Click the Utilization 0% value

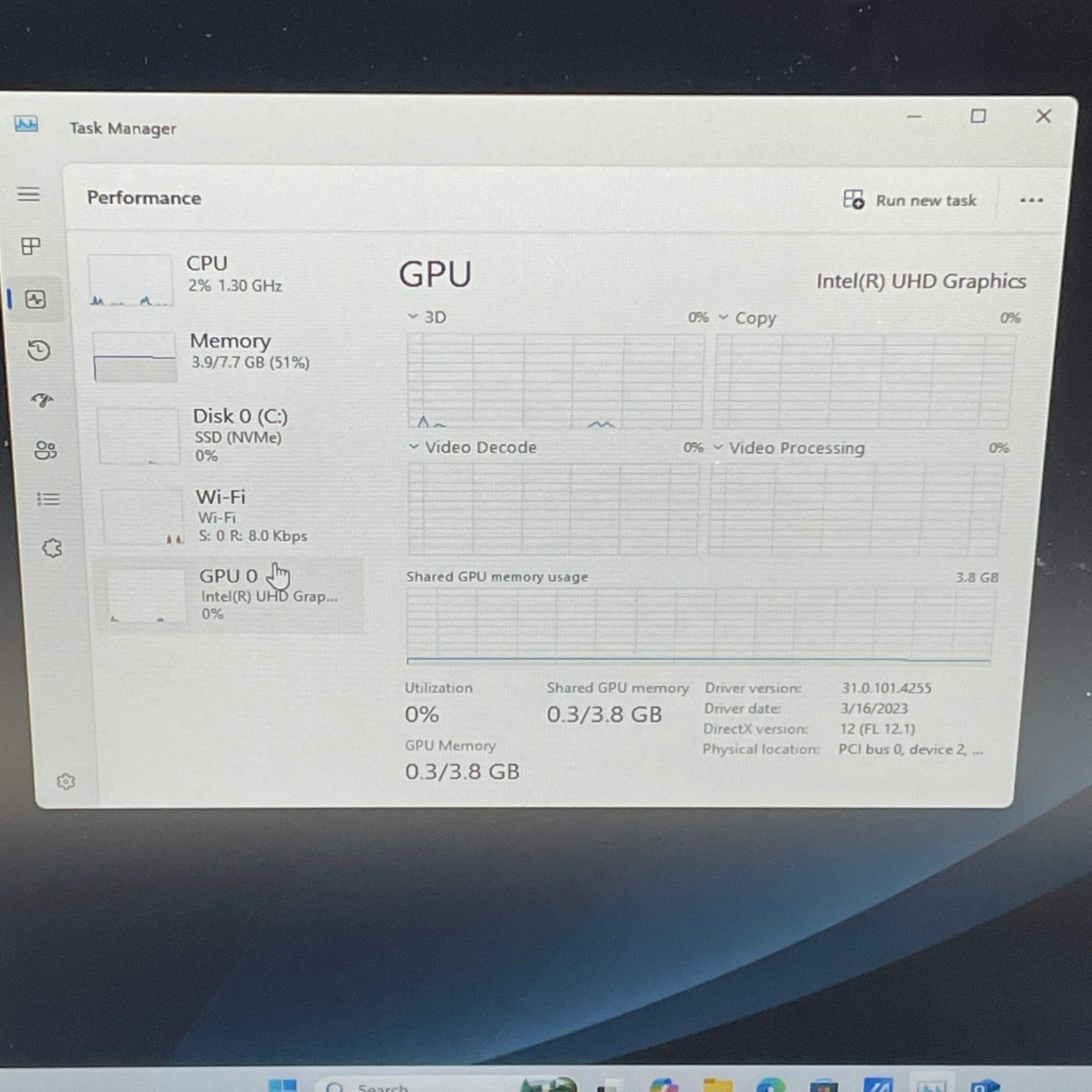422,715
